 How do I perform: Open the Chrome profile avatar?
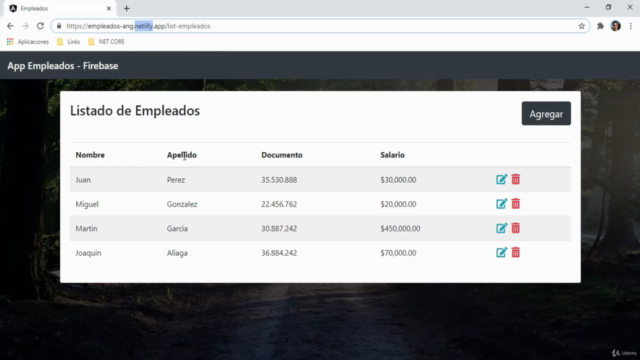[x=616, y=26]
